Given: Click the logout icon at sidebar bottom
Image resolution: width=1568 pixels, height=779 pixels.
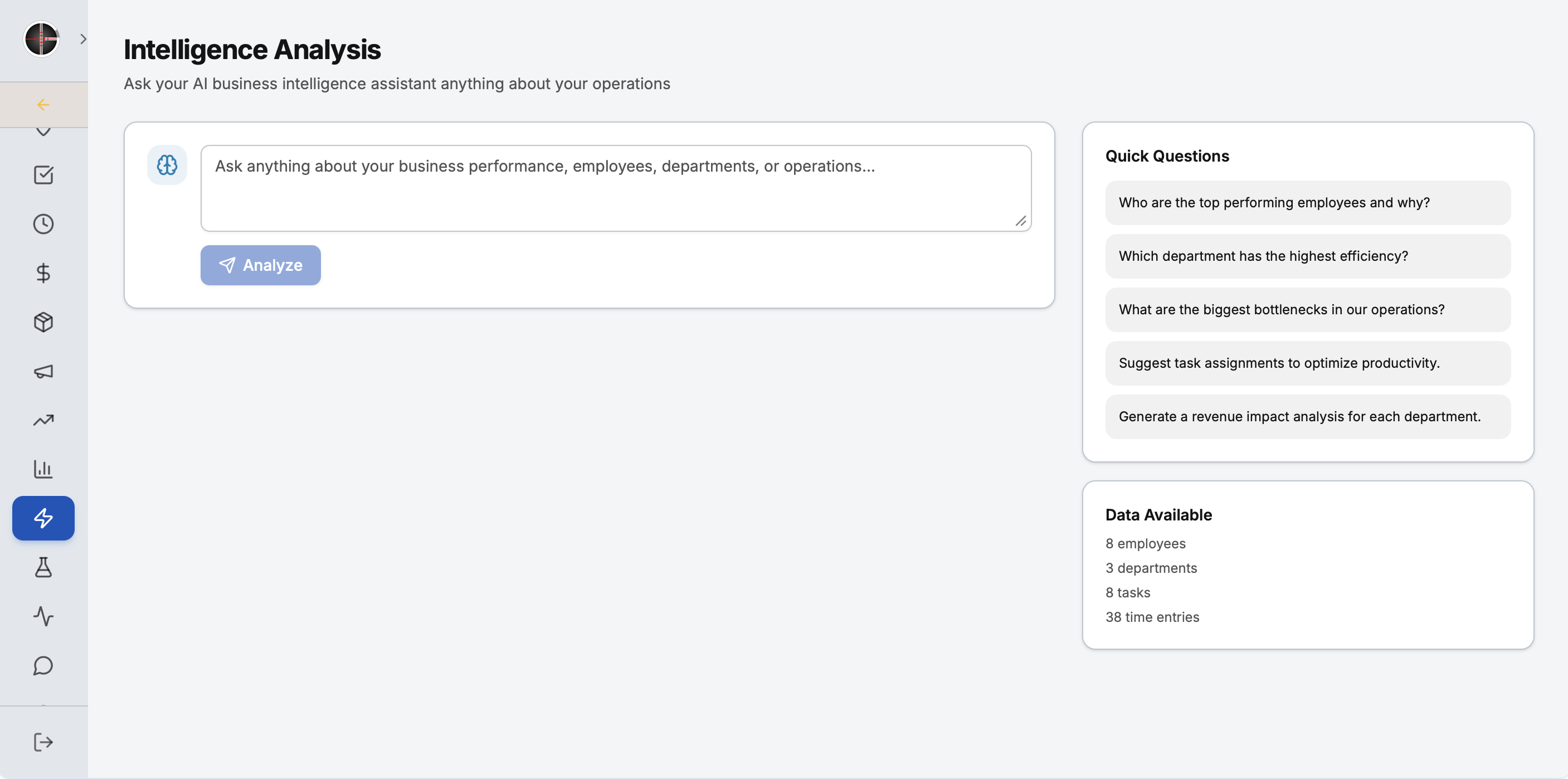Looking at the screenshot, I should click(x=43, y=742).
